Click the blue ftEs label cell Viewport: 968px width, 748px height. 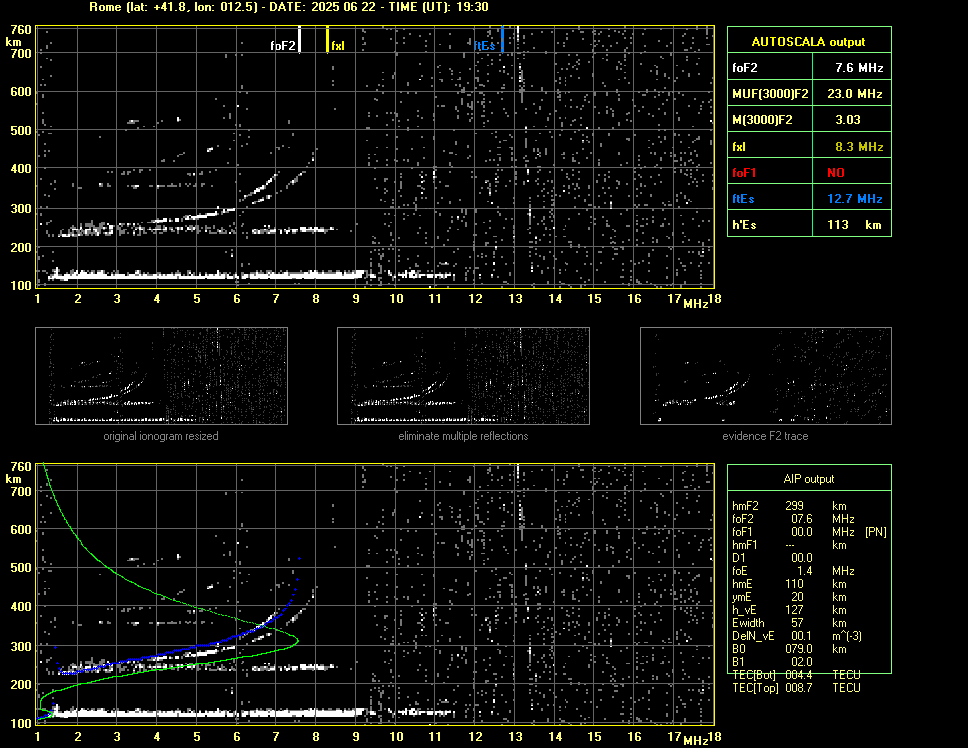click(x=743, y=199)
